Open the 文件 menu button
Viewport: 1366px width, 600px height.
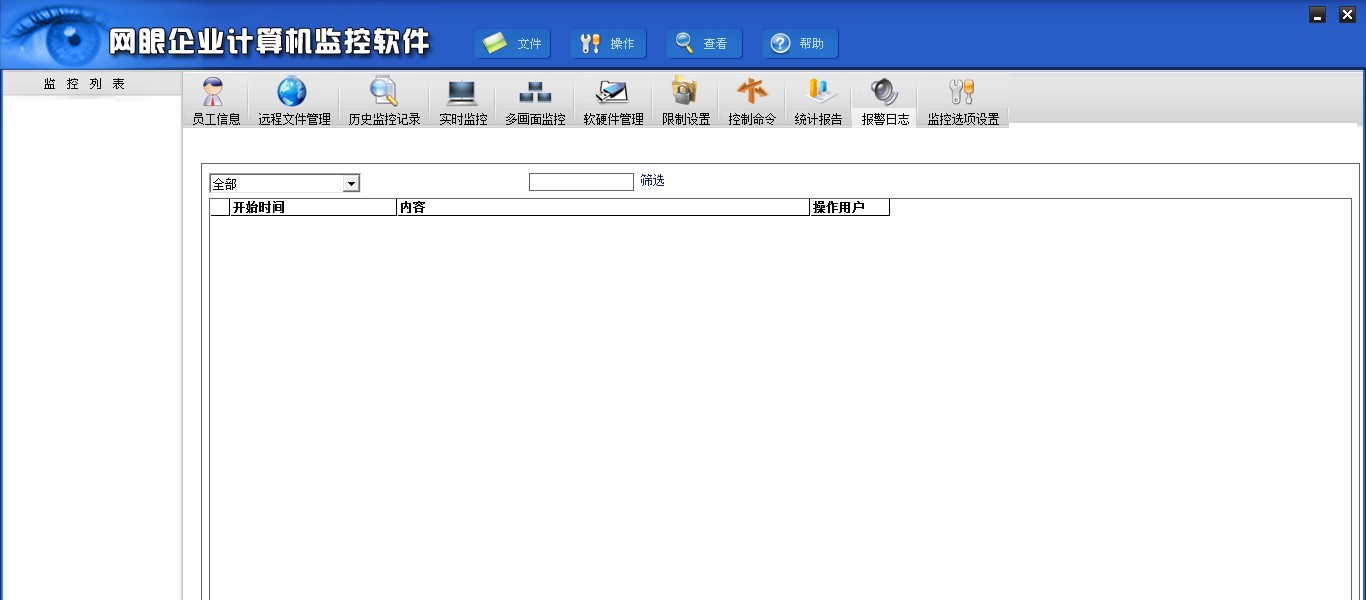click(x=513, y=44)
